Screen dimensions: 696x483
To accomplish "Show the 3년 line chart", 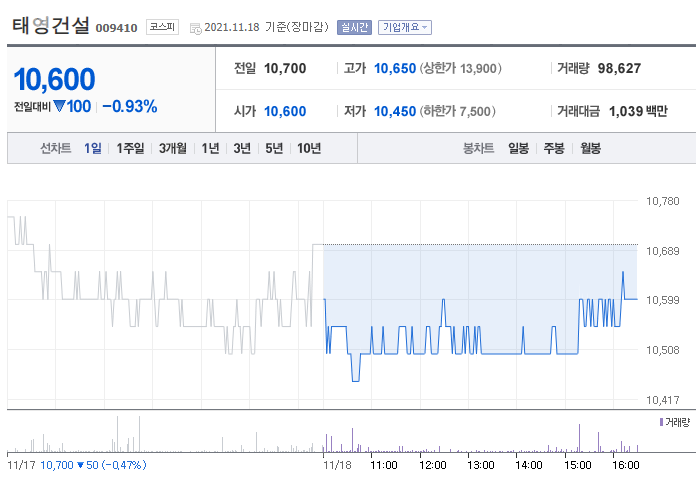I will click(x=242, y=148).
